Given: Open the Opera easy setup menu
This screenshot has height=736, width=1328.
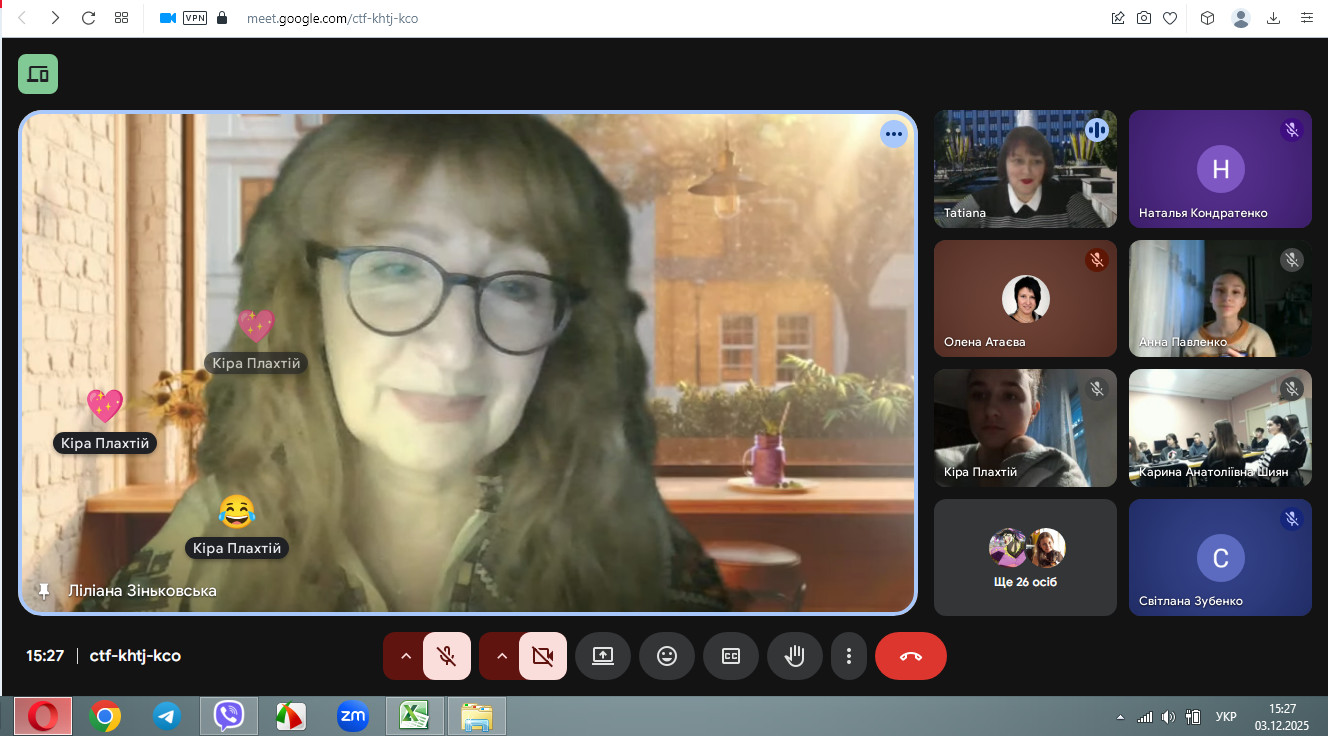Looking at the screenshot, I should click(1306, 18).
